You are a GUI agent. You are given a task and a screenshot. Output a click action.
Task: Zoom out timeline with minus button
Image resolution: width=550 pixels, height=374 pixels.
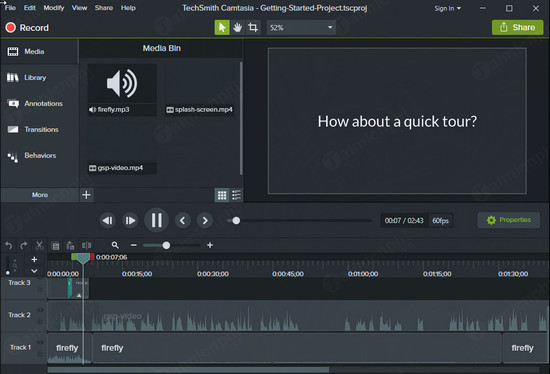pyautogui.click(x=134, y=245)
